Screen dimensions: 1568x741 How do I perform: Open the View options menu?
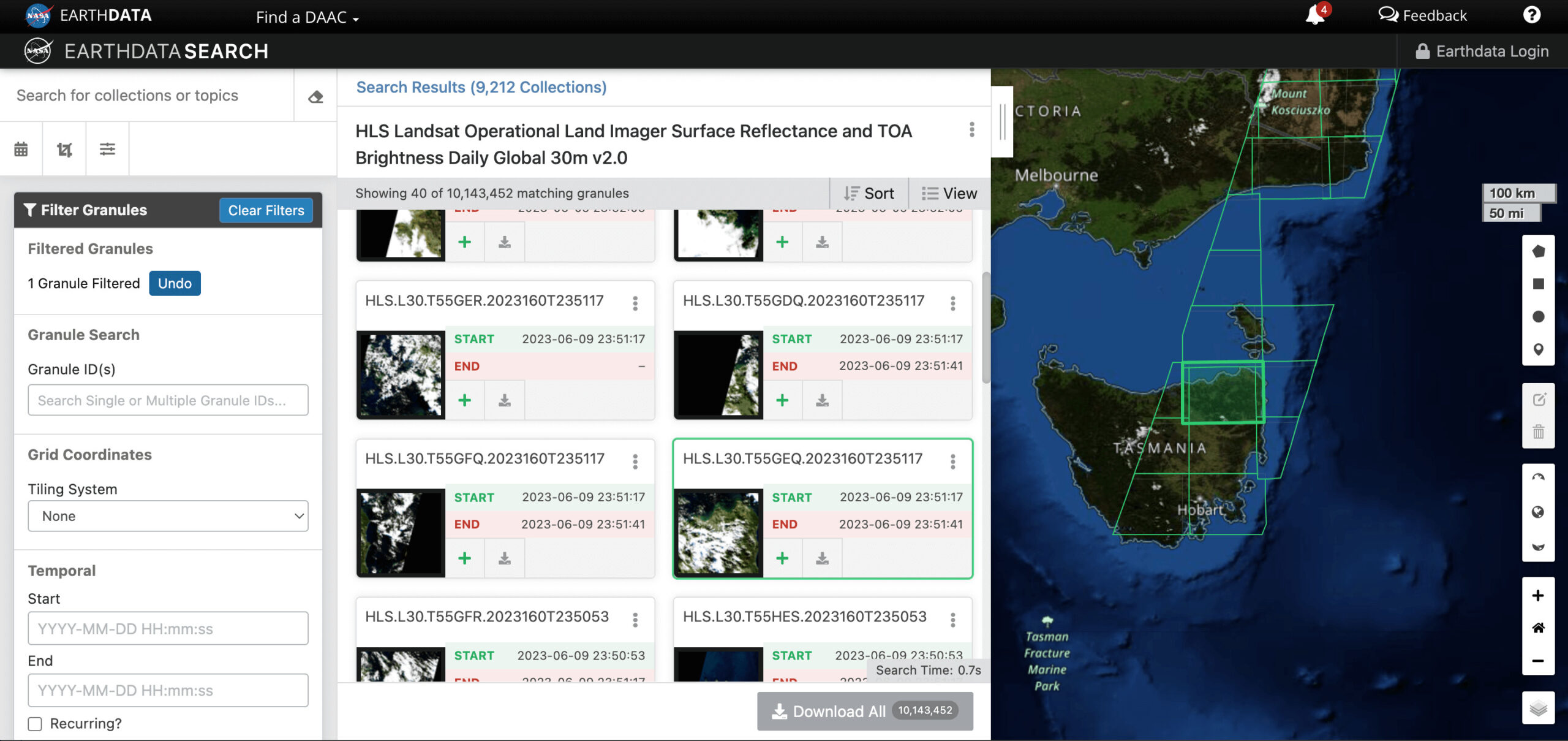949,194
